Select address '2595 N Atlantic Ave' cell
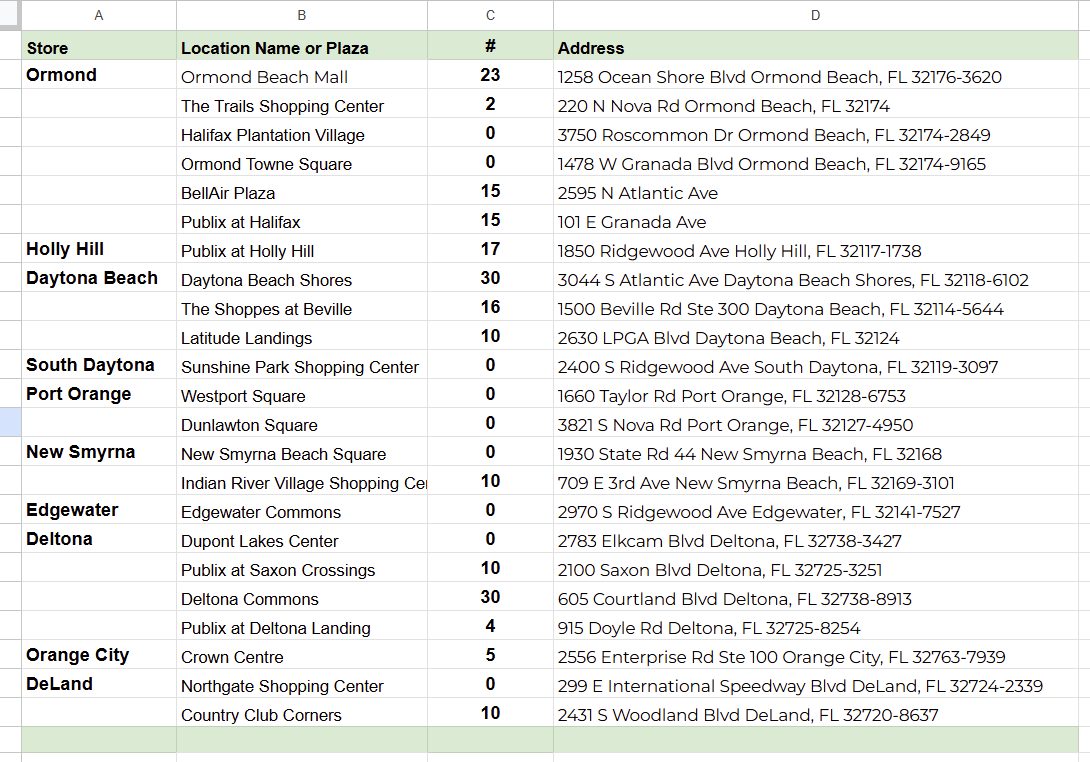 (x=815, y=190)
